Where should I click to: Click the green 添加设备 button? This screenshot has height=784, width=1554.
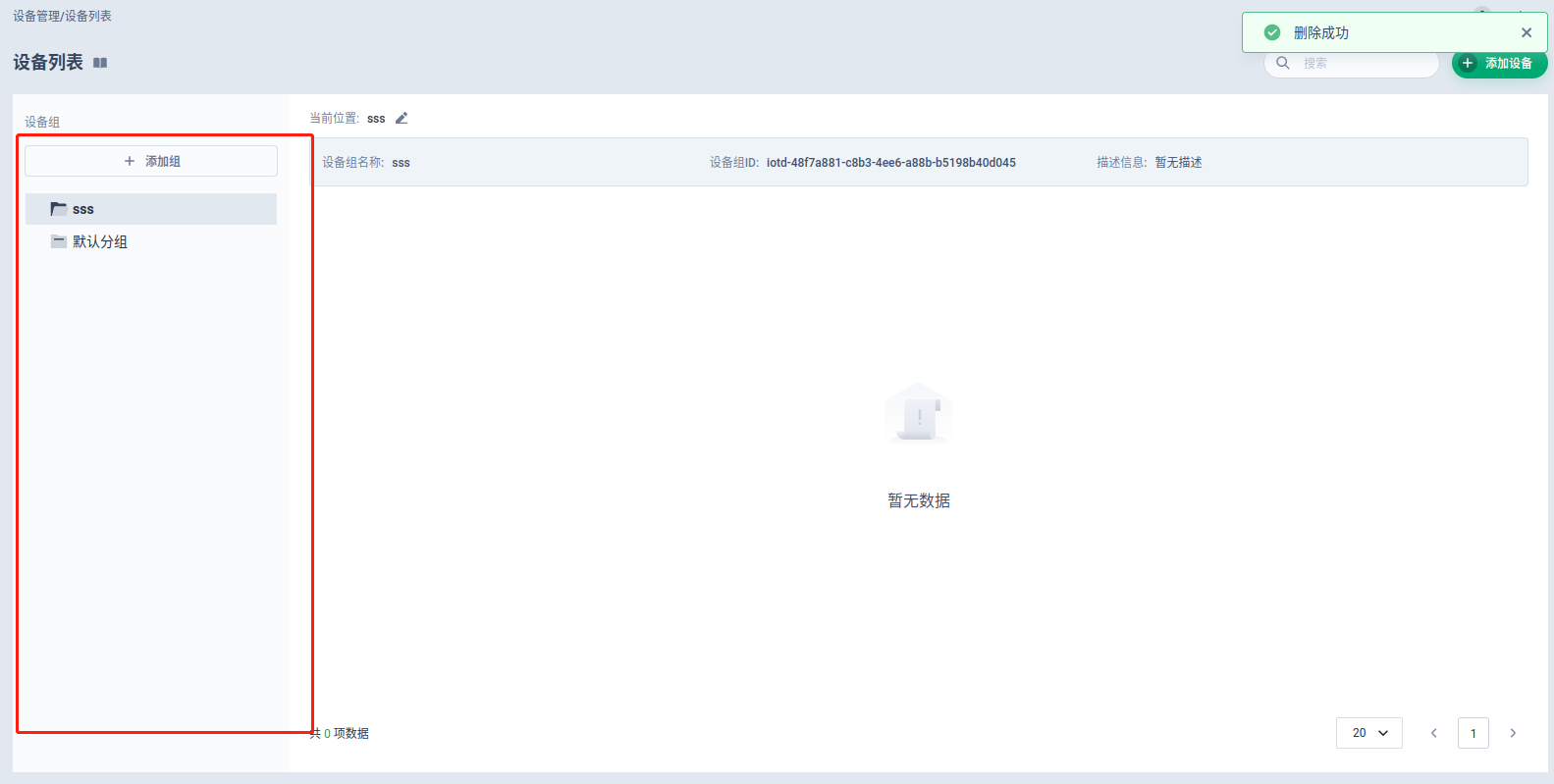coord(1499,64)
